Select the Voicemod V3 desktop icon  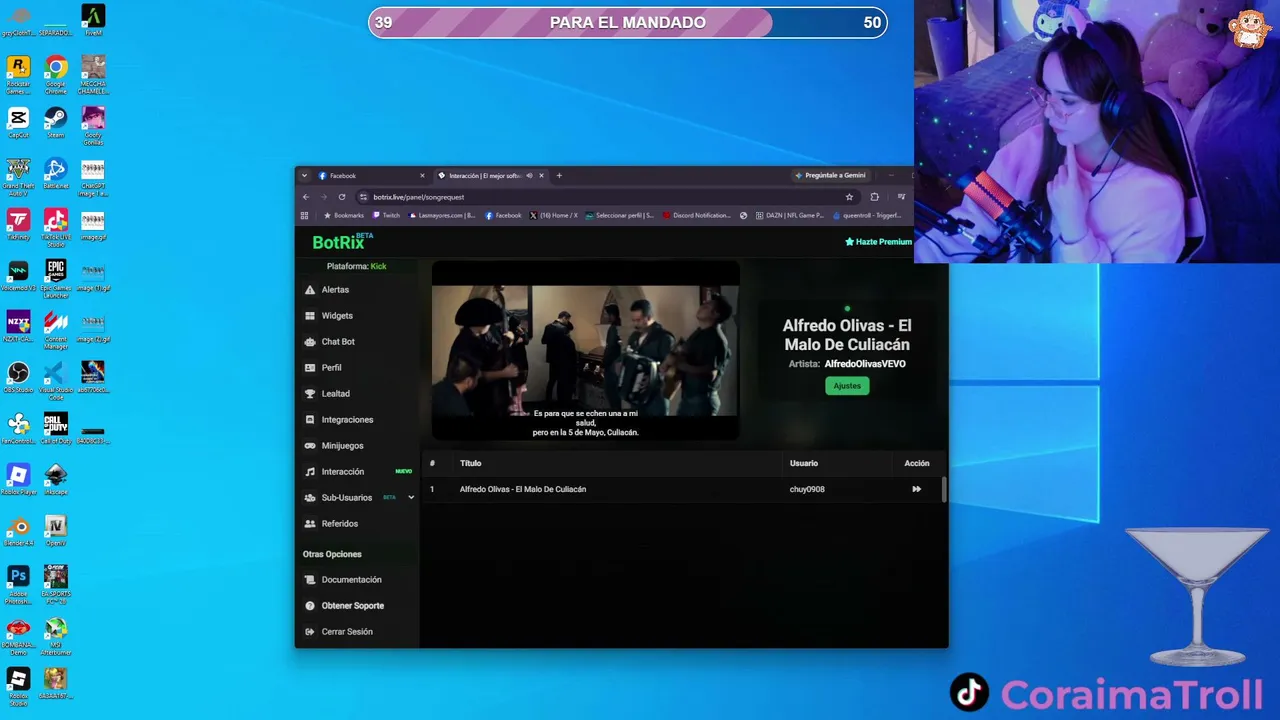tap(18, 276)
